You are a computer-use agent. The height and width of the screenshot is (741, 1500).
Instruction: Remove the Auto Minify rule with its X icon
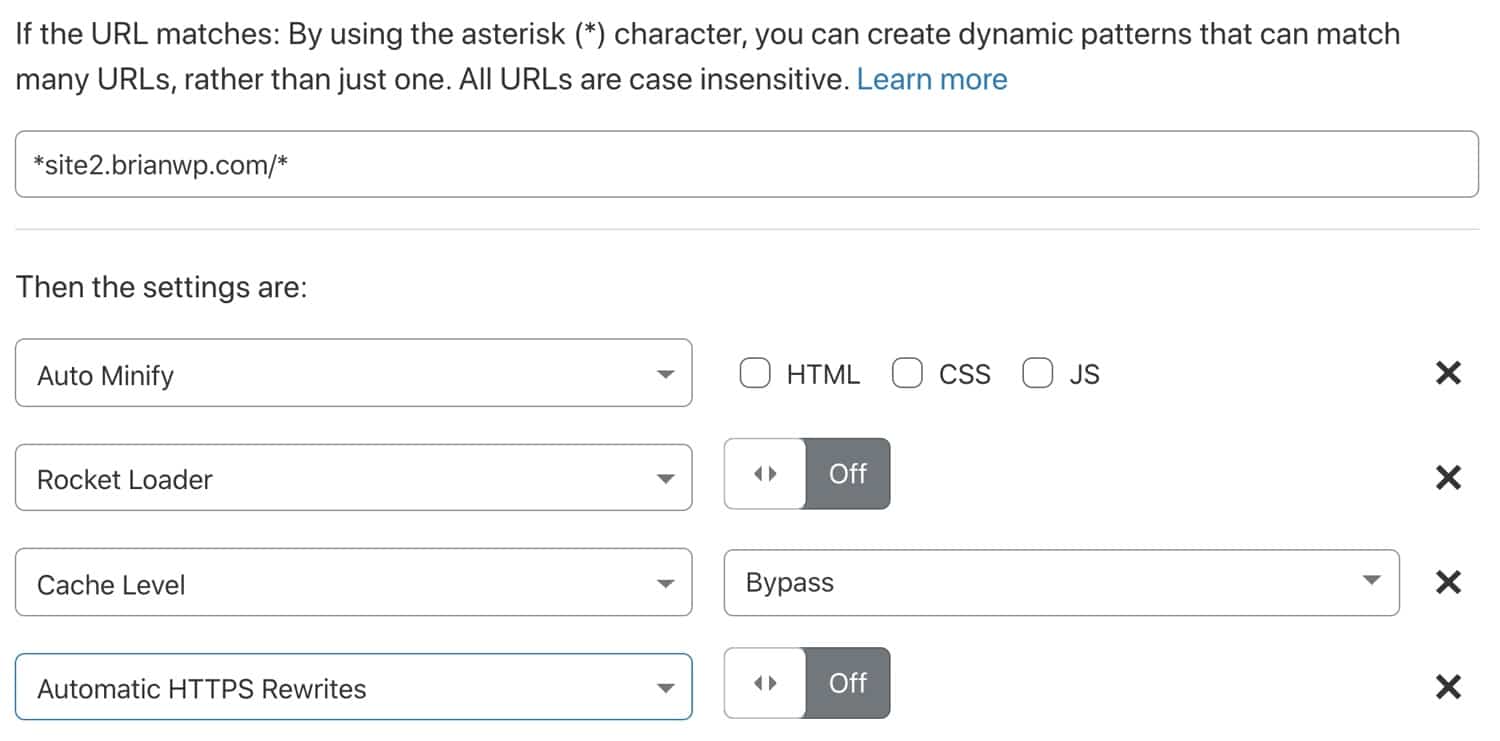point(1448,373)
